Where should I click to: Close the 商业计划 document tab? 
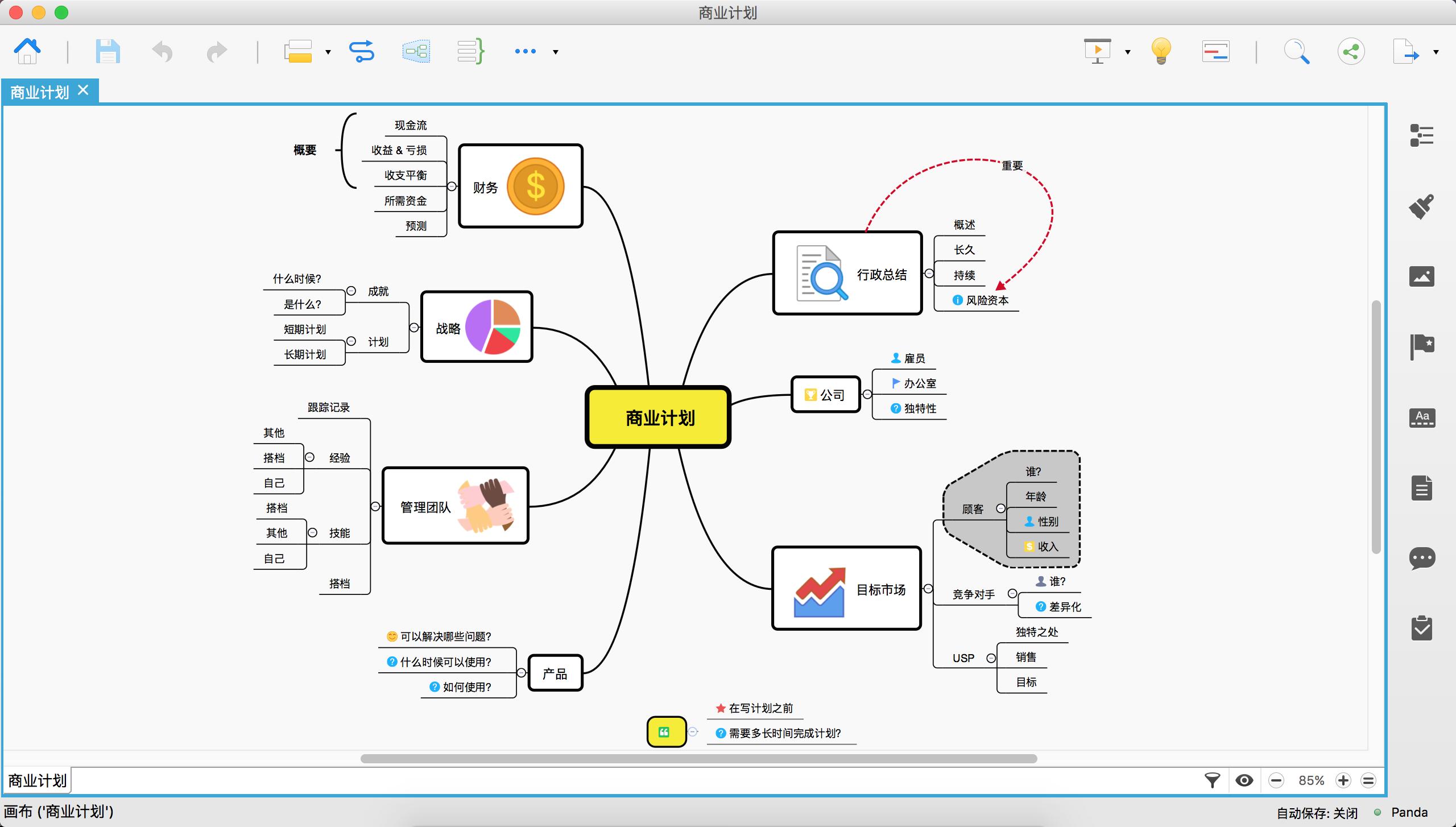point(84,90)
